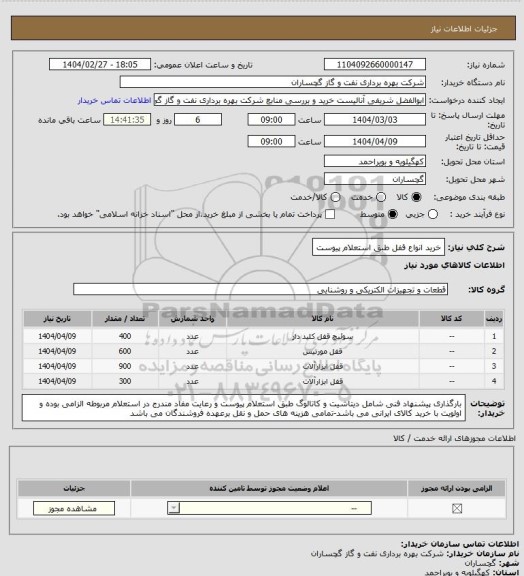
Task: Click the الزامی بودن ارائه مجوز header
Action: click(457, 489)
